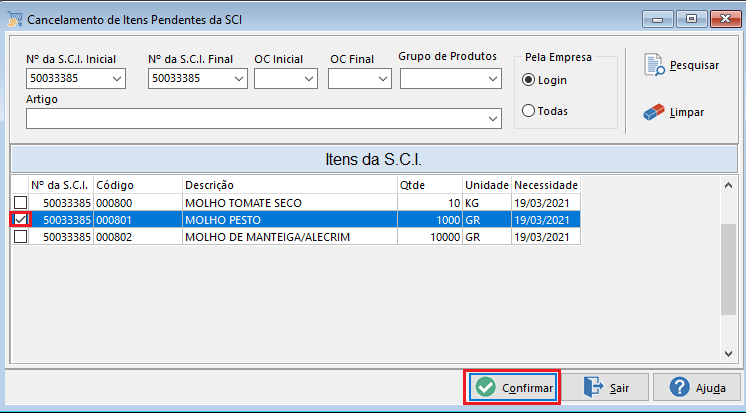Screen dimensions: 746x414
Task: Open the Nº da S.C.I. Final dropdown
Action: coord(239,79)
